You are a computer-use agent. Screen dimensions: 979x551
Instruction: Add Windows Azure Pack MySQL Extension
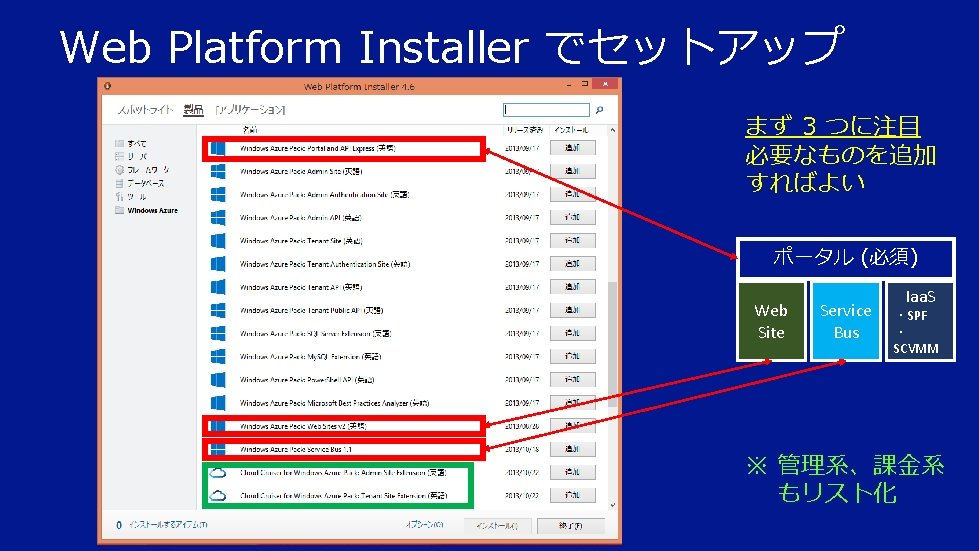click(573, 356)
